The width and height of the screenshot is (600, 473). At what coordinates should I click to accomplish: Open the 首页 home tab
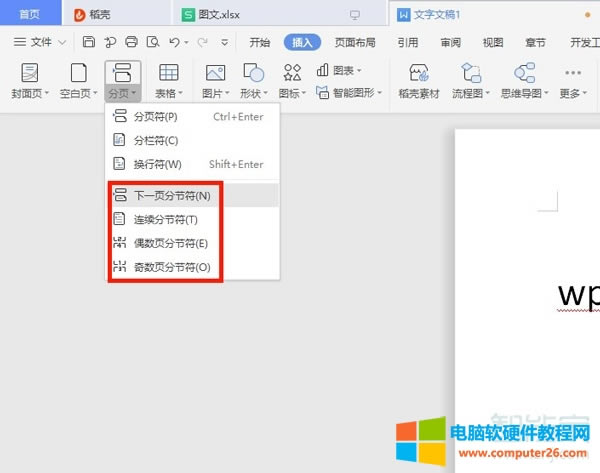(x=30, y=15)
